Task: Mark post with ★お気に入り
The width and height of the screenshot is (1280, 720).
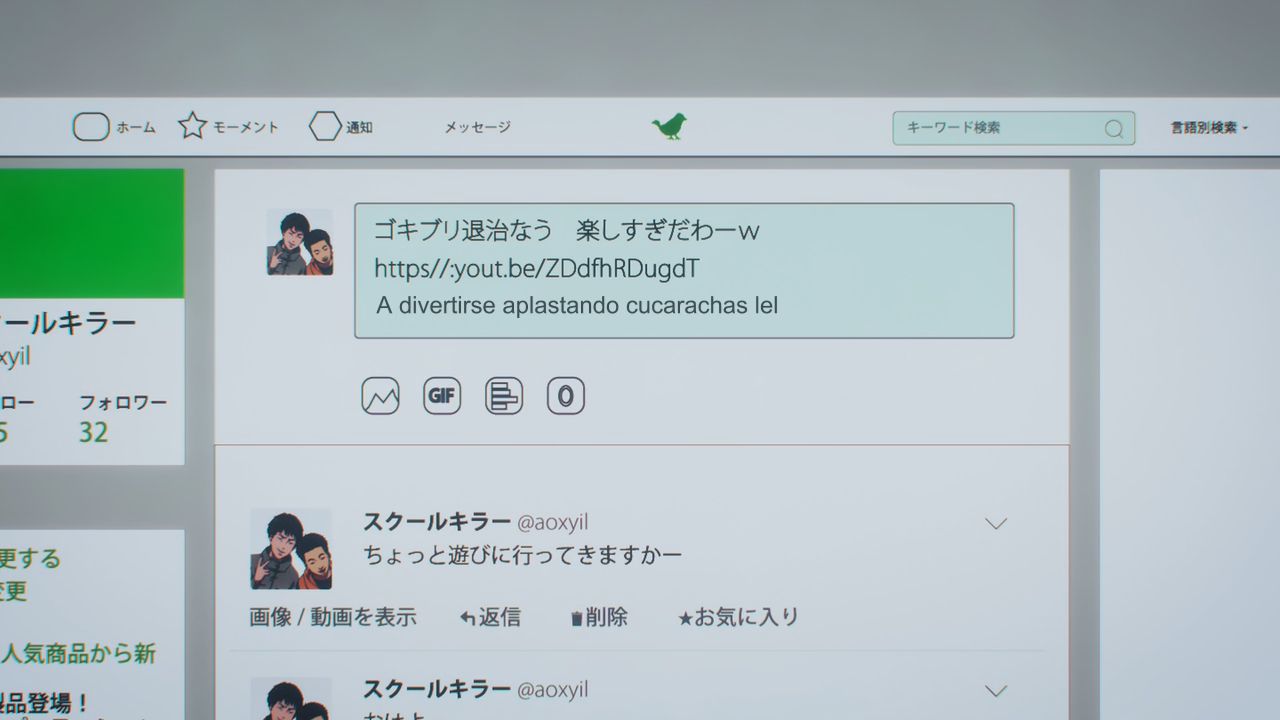Action: 738,617
